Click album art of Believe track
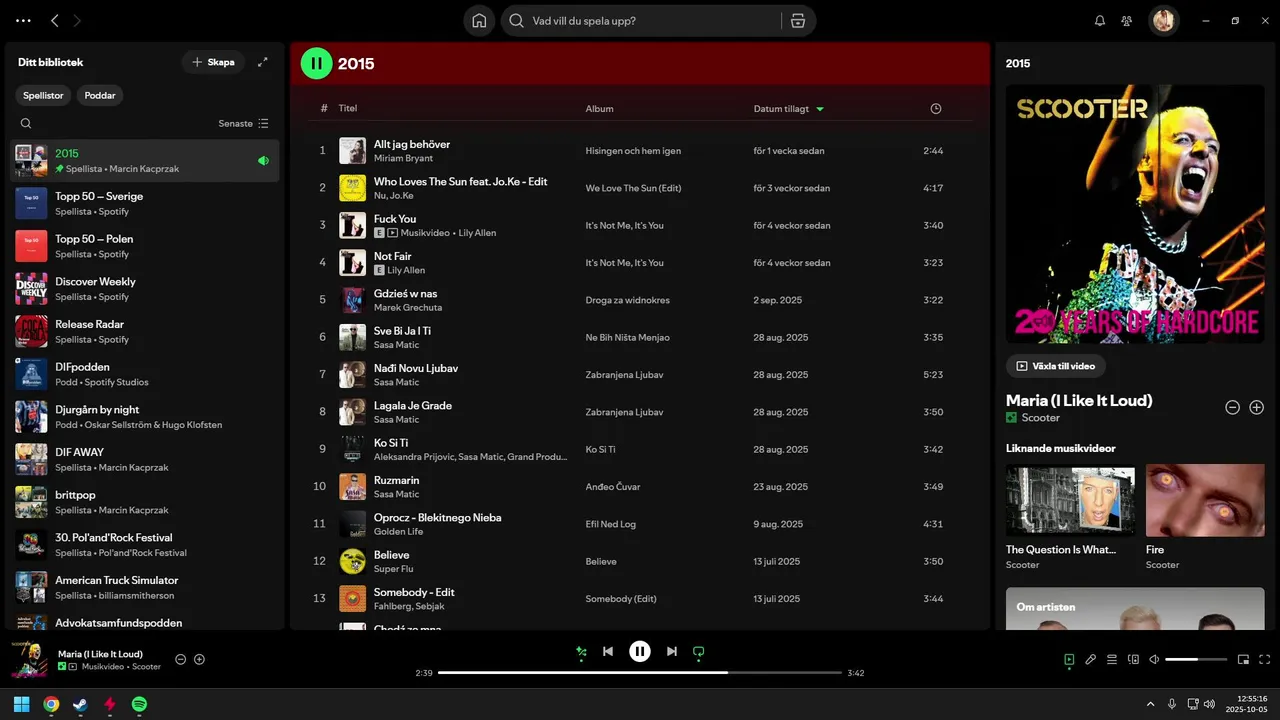 pos(352,561)
